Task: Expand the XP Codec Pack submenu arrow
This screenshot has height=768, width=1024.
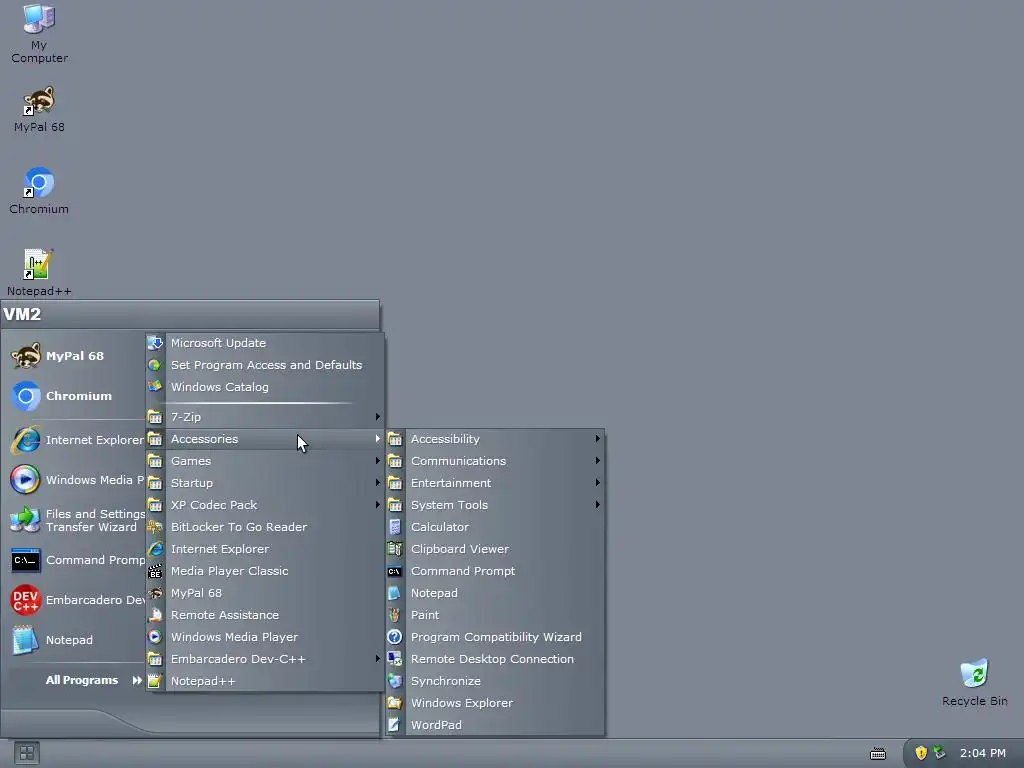Action: click(377, 505)
